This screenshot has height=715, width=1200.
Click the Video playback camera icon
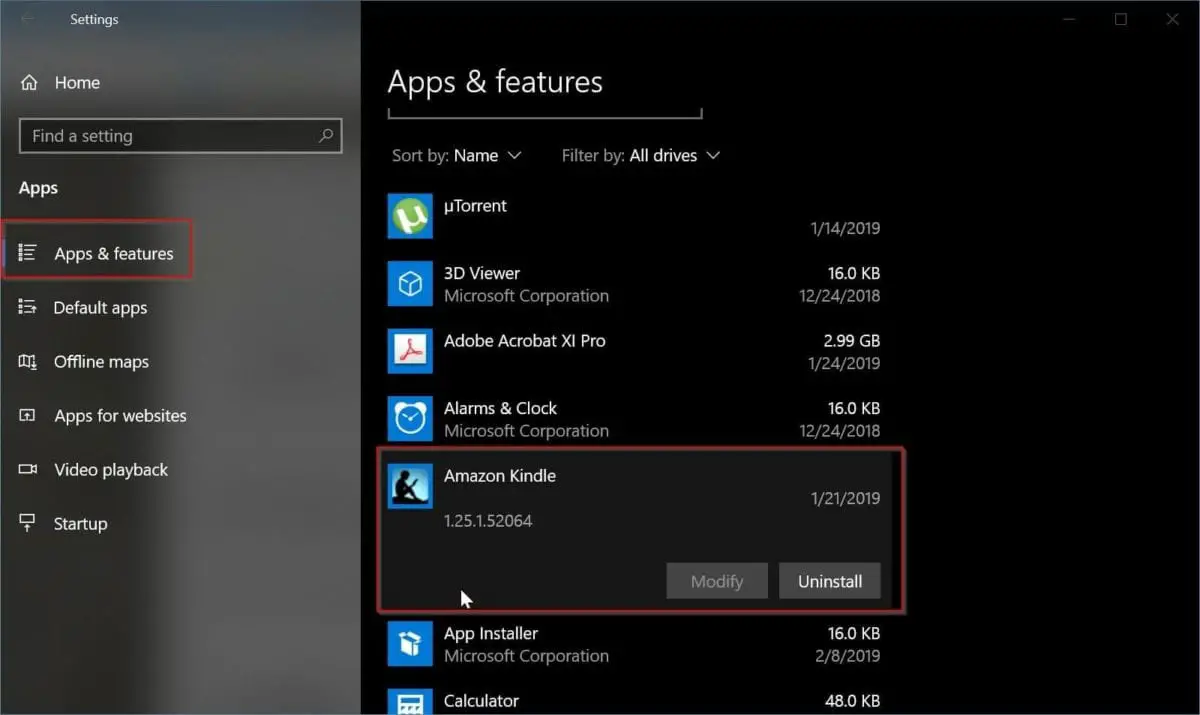tap(28, 469)
